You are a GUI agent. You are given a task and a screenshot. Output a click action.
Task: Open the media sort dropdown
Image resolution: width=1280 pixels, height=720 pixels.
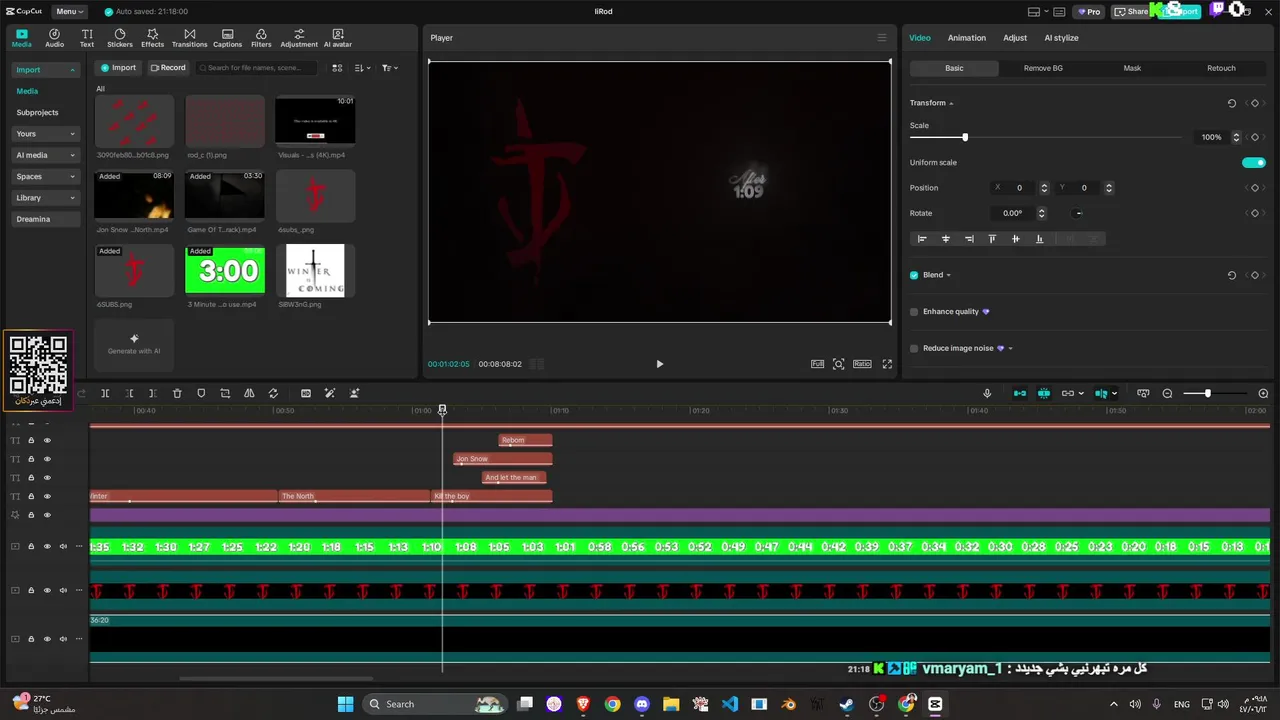[363, 68]
